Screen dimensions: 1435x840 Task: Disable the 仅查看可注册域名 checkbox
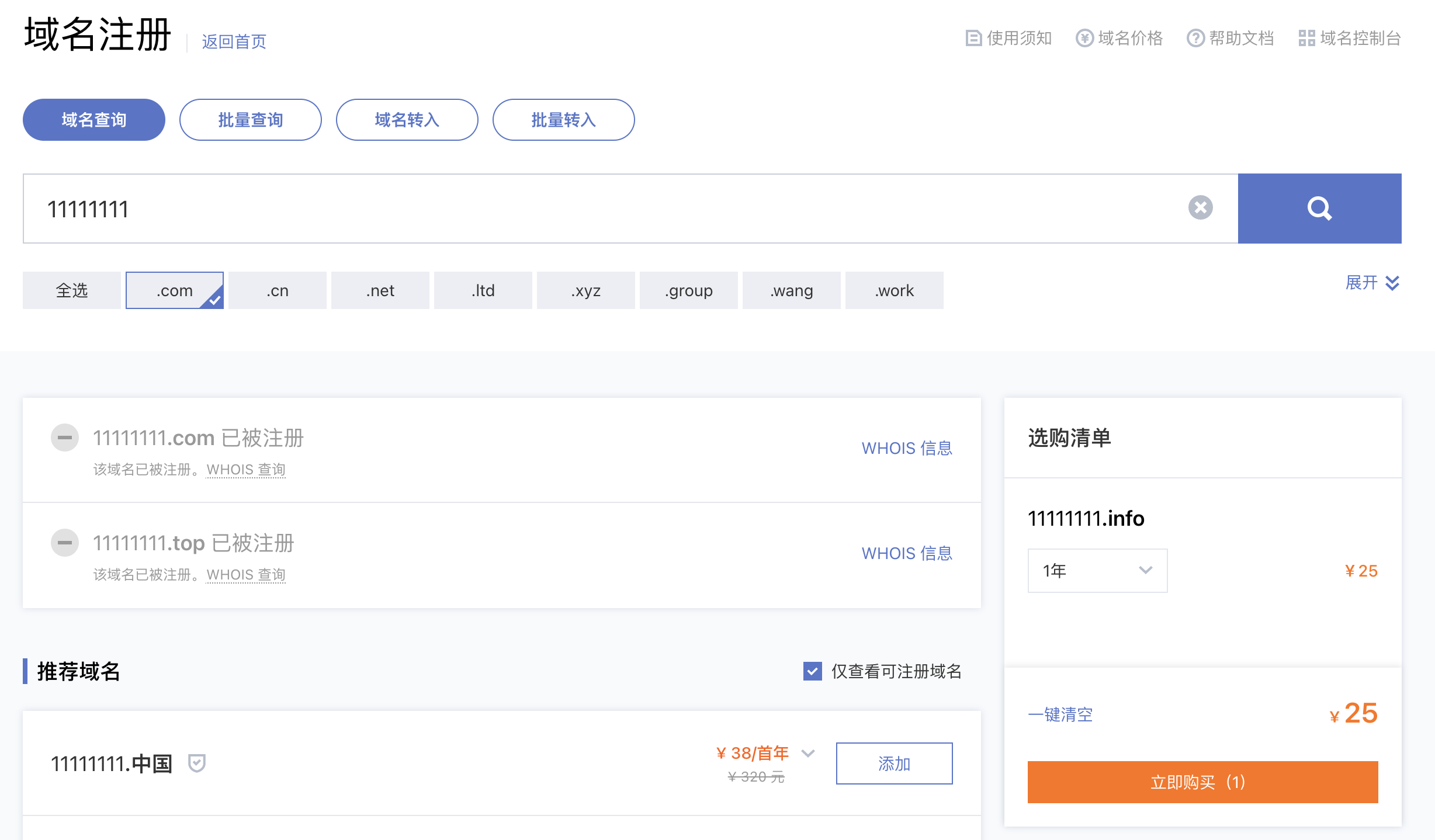[x=812, y=672]
